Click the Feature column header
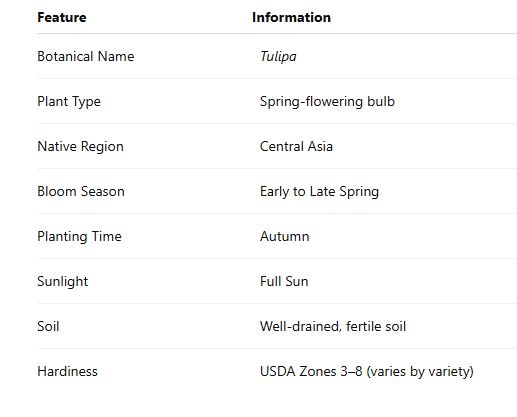The height and width of the screenshot is (417, 517). tap(62, 17)
